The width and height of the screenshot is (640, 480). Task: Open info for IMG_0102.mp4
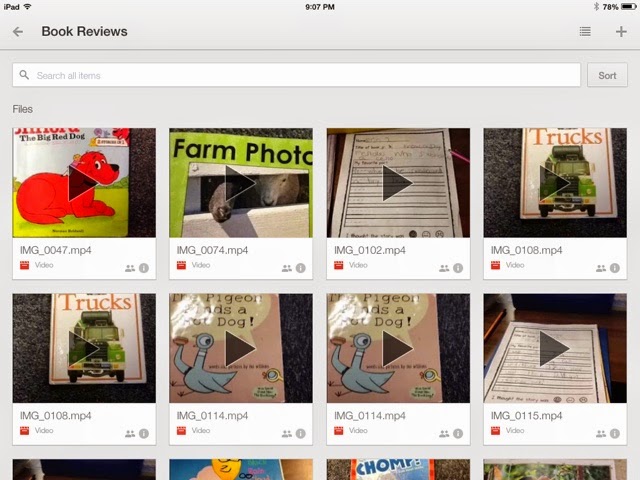(458, 268)
